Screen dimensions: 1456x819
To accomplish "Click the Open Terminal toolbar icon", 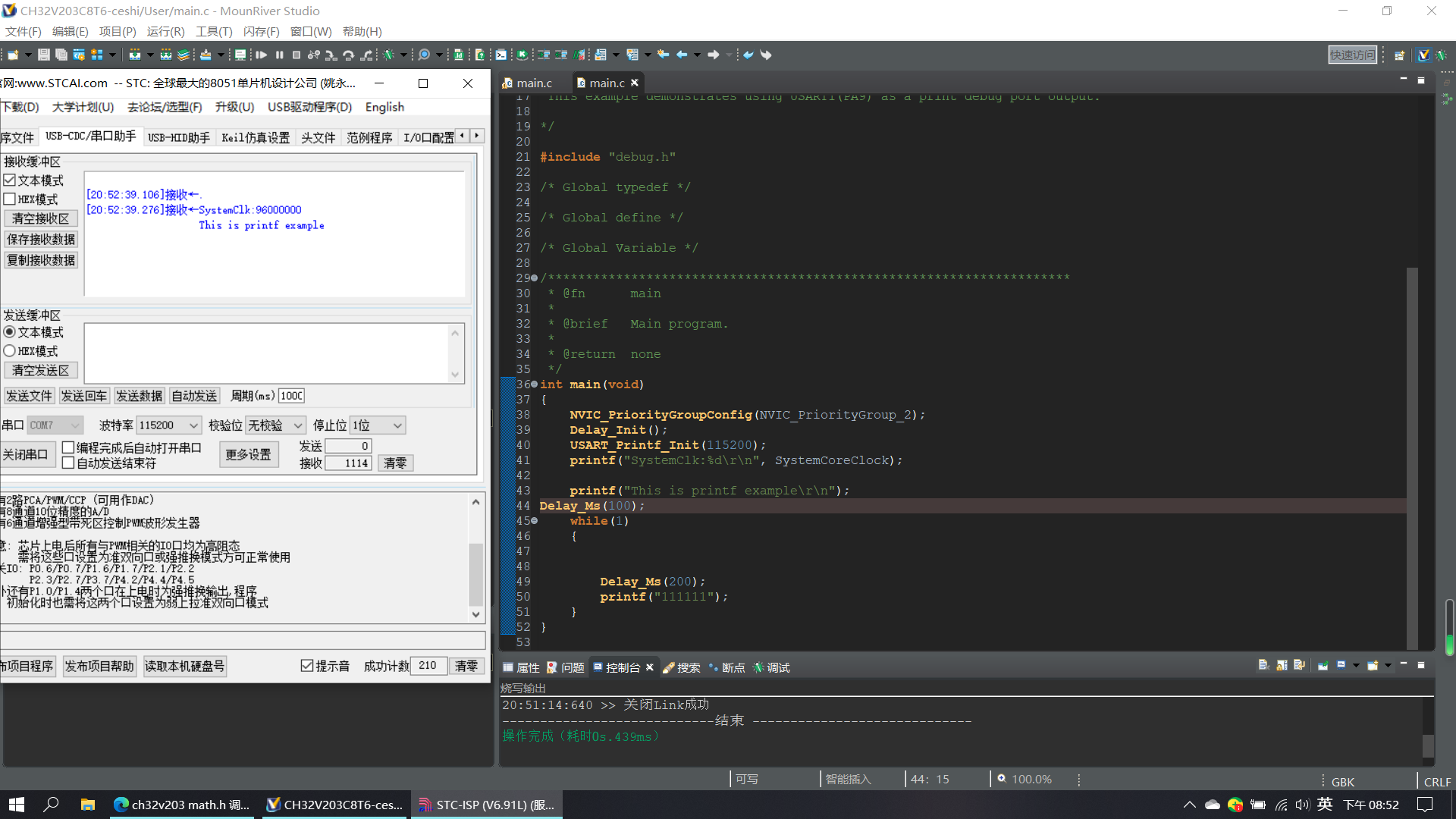I will [x=501, y=55].
